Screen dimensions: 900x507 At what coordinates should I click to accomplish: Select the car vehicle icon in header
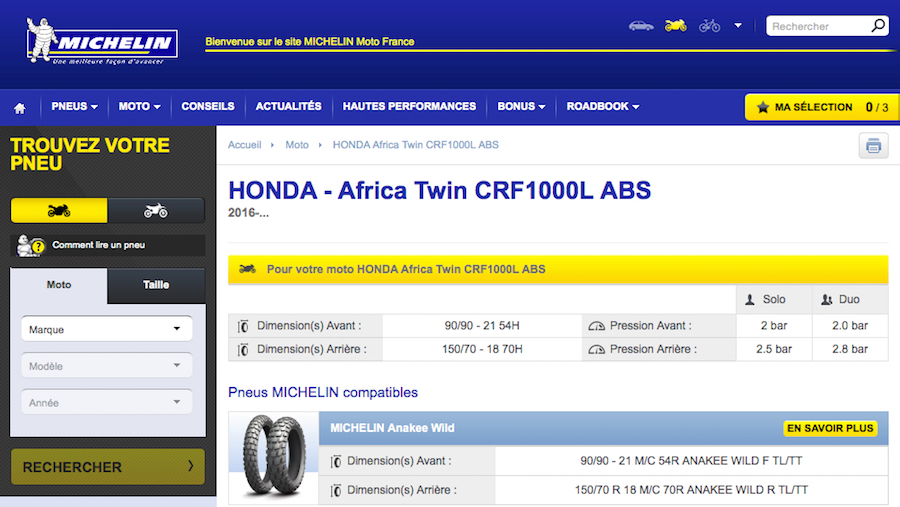point(641,26)
